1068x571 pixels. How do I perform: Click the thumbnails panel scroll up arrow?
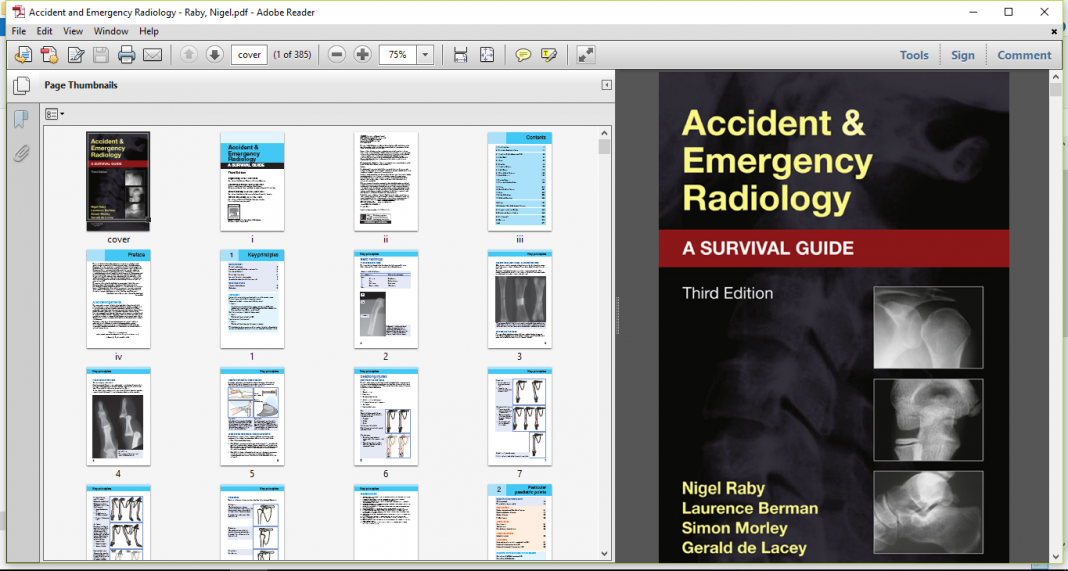coord(604,133)
